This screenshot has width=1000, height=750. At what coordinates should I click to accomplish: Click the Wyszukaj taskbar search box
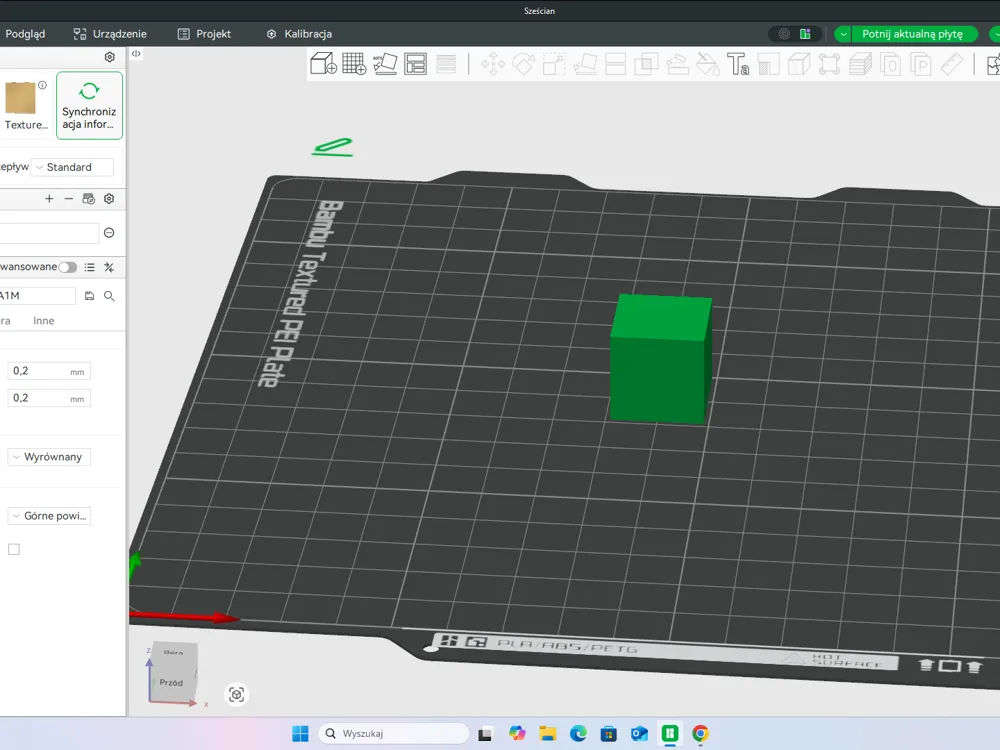(x=393, y=733)
